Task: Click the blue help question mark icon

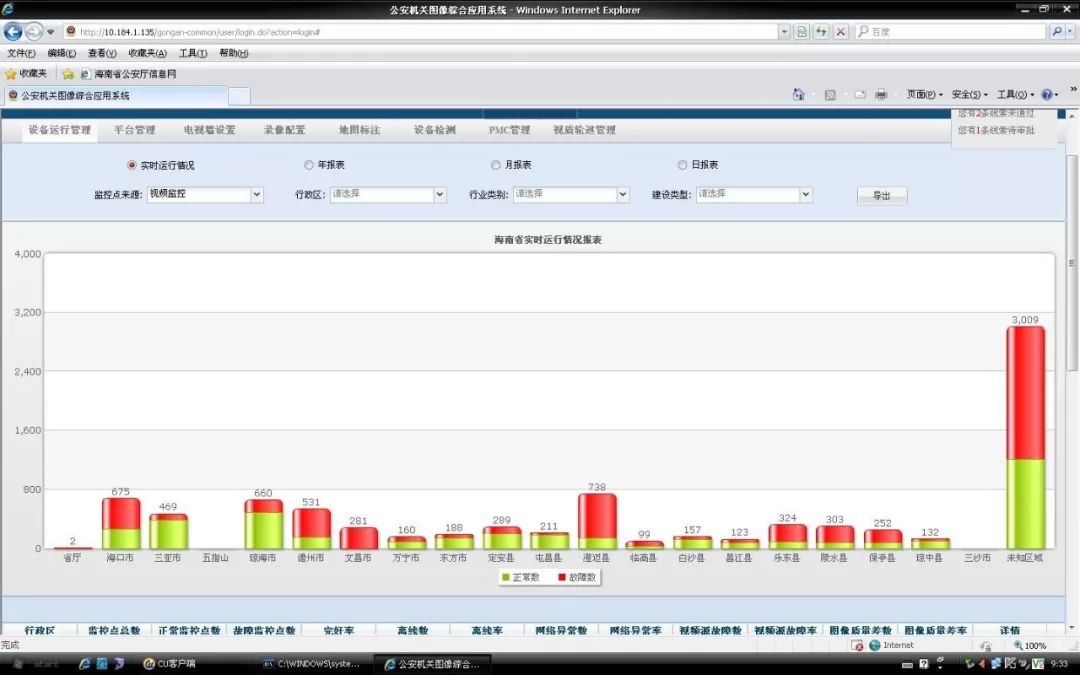Action: (x=1049, y=94)
